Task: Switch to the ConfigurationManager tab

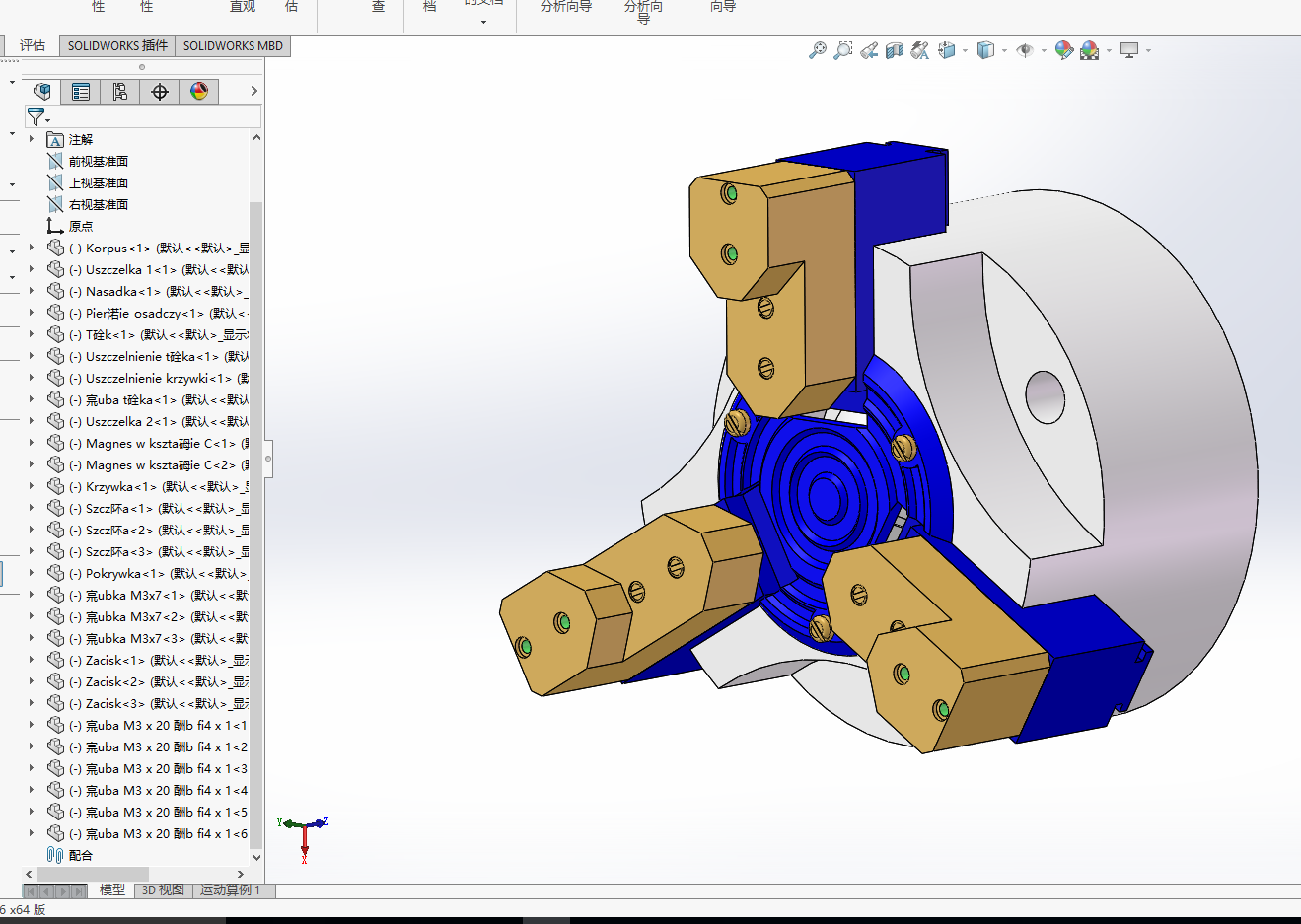Action: click(120, 92)
